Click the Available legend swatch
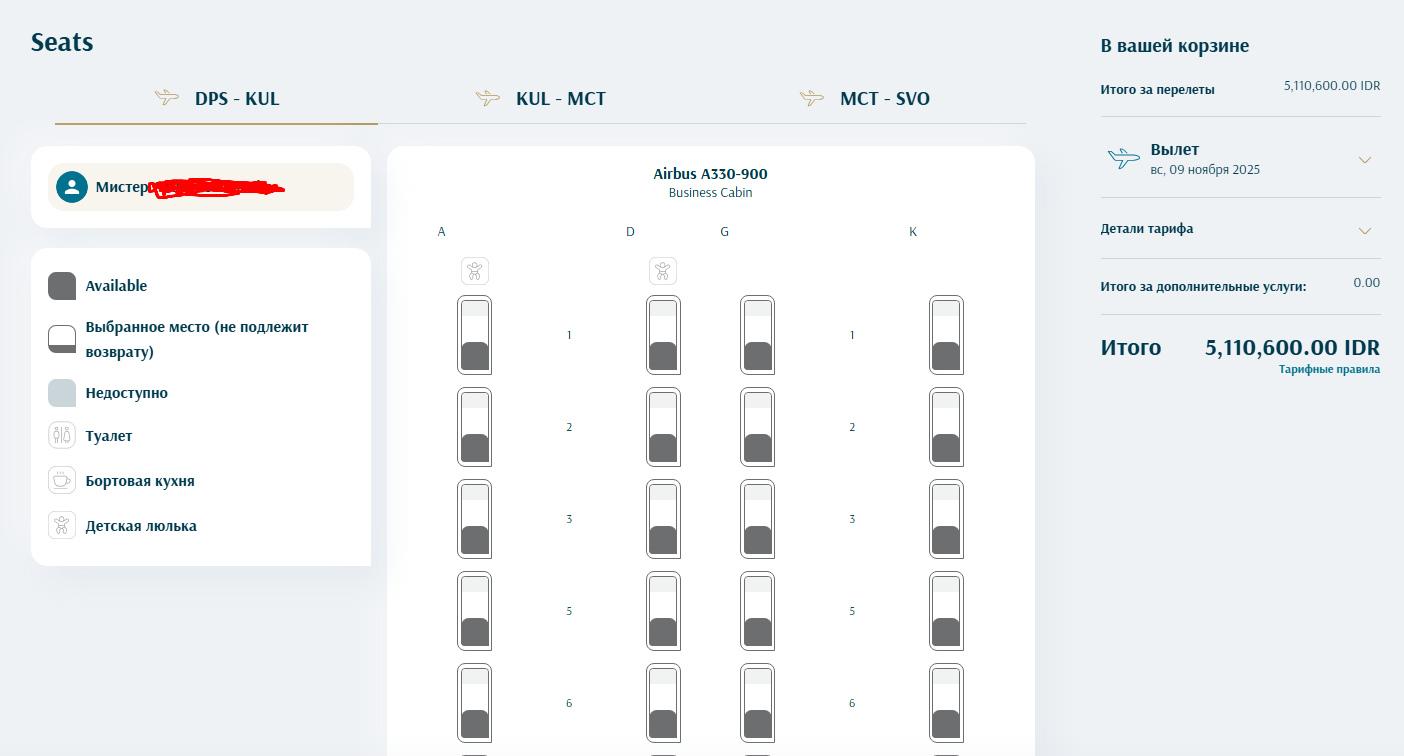Screen dimensions: 1404x756 pyautogui.click(x=62, y=286)
